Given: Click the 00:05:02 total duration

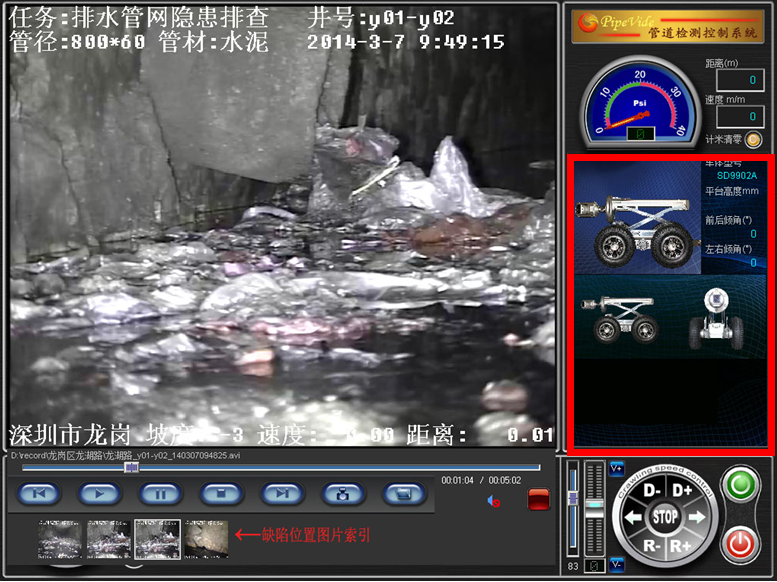Looking at the screenshot, I should (504, 480).
